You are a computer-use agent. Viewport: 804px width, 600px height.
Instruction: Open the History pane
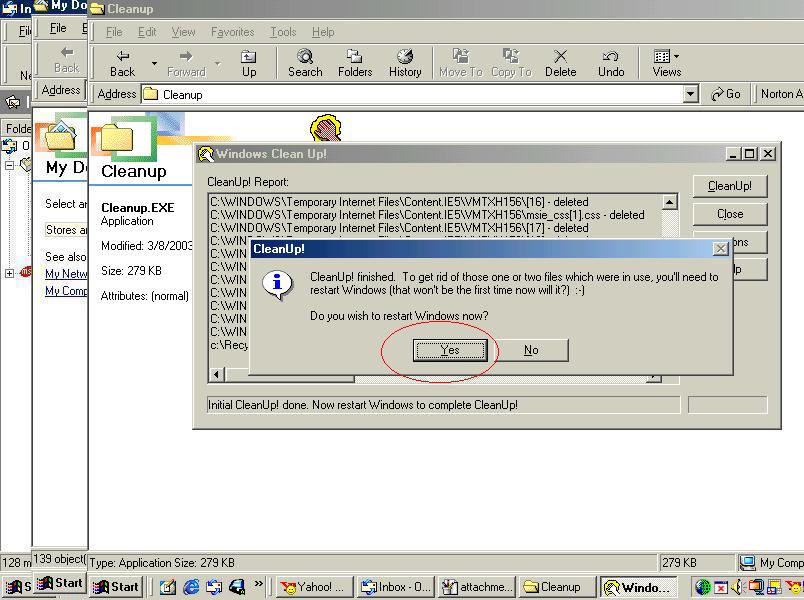click(x=405, y=63)
